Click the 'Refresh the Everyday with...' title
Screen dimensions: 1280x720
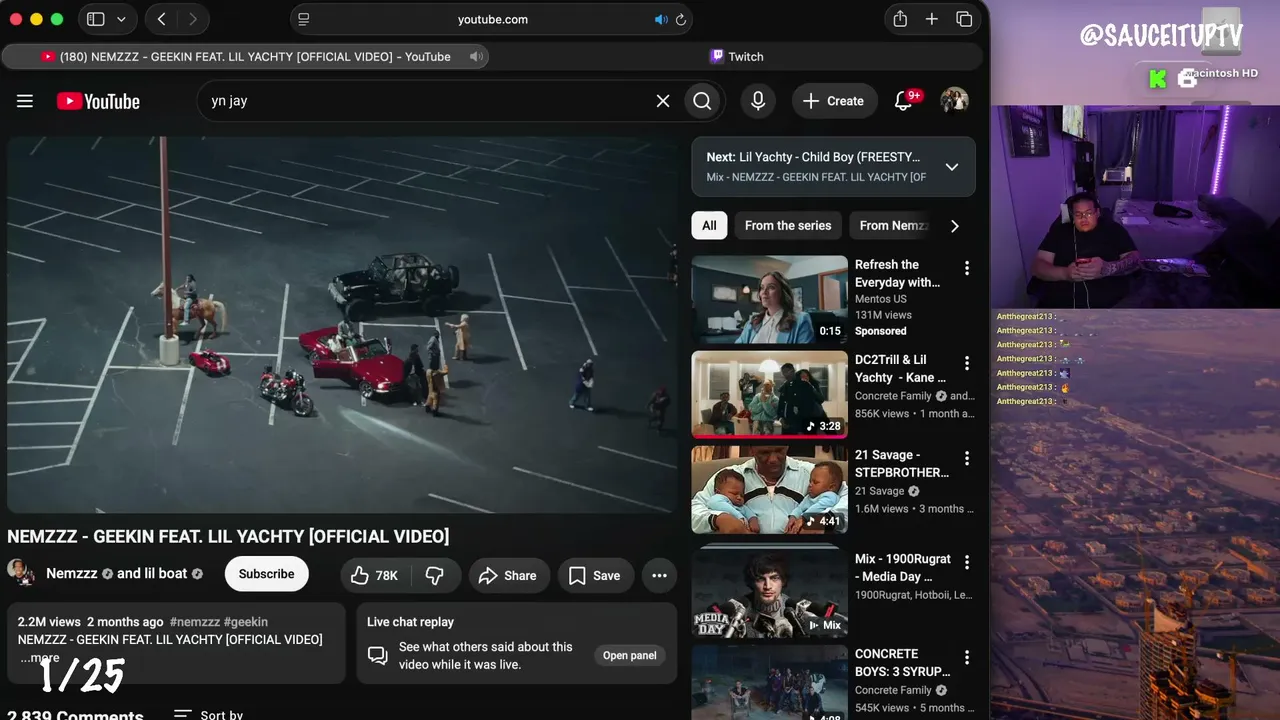click(897, 273)
